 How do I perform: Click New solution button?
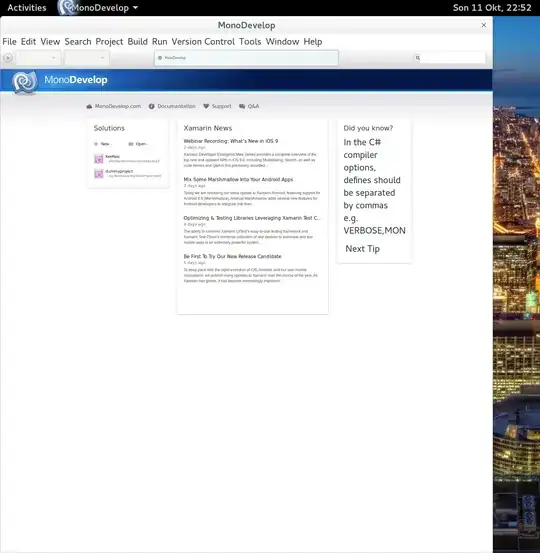102,144
